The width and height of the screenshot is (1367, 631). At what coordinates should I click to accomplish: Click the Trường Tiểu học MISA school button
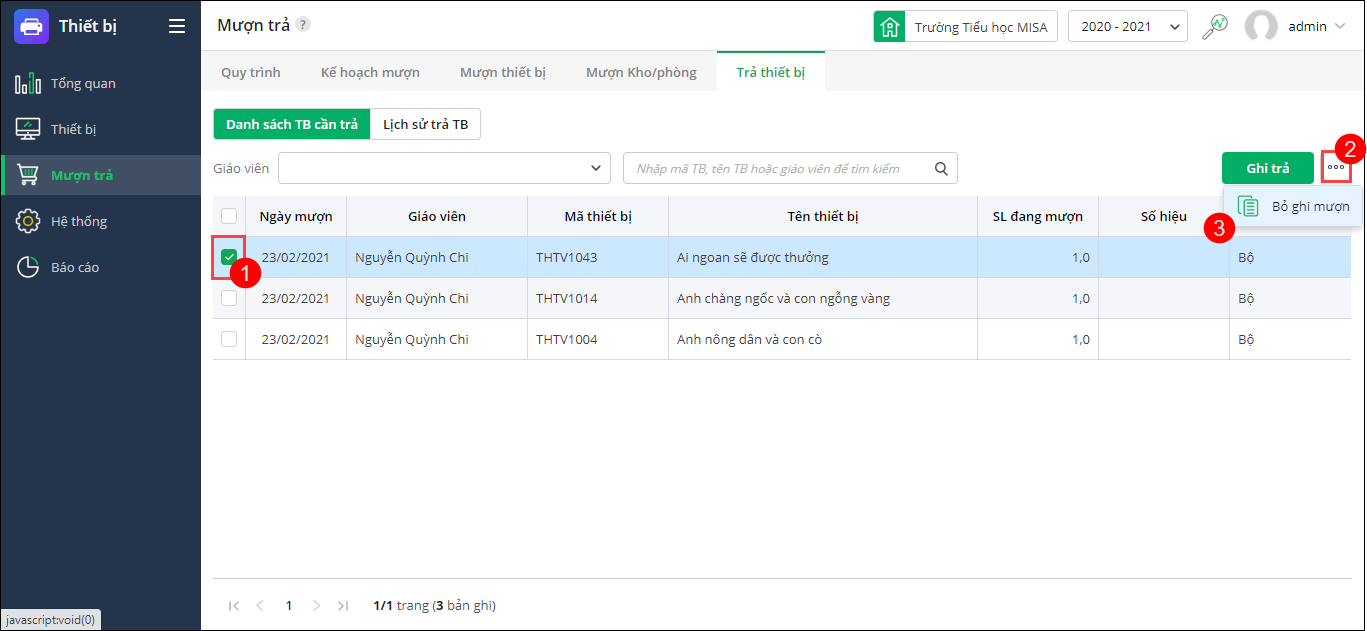pos(966,26)
